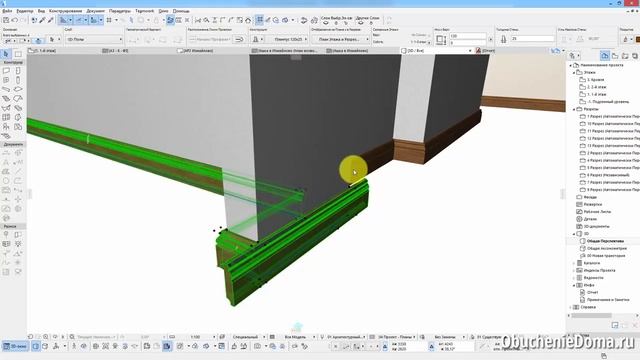Toggle Grid Snap button in toolbar

[x=109, y=20]
